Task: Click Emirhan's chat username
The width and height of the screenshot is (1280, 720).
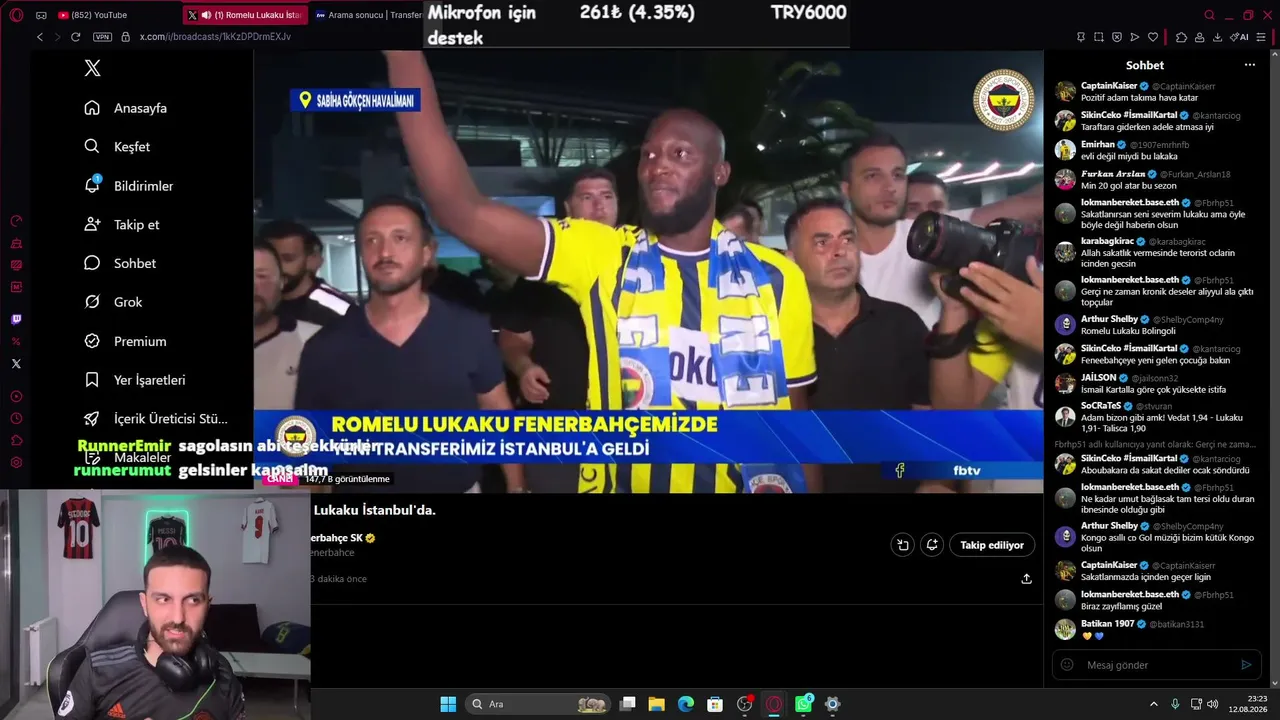Action: (1098, 144)
